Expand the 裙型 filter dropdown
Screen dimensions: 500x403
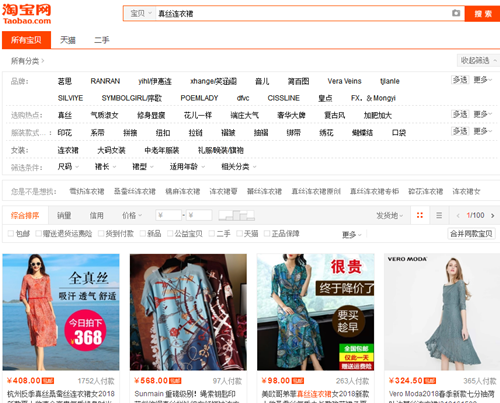click(143, 167)
